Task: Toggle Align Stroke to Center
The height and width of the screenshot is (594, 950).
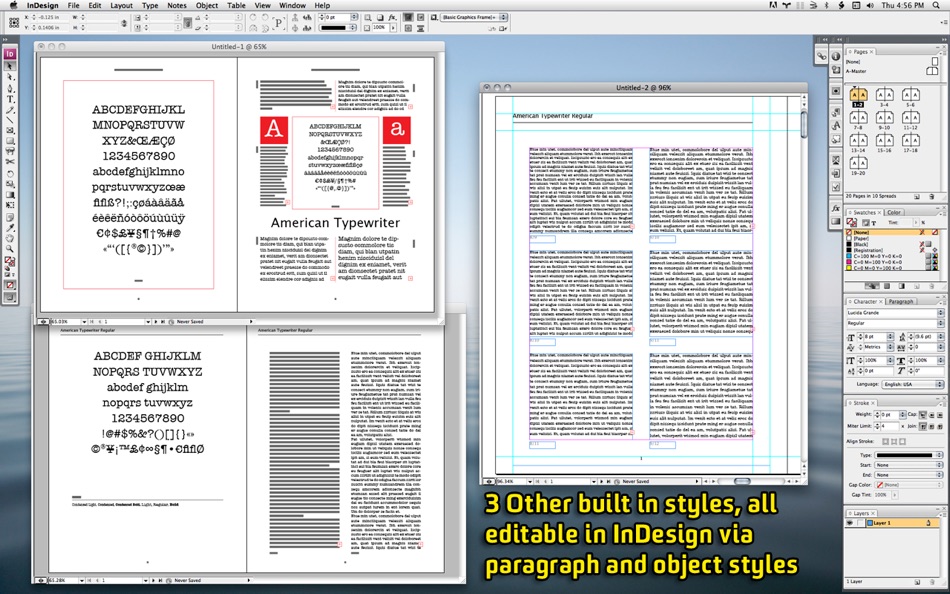Action: (885, 441)
